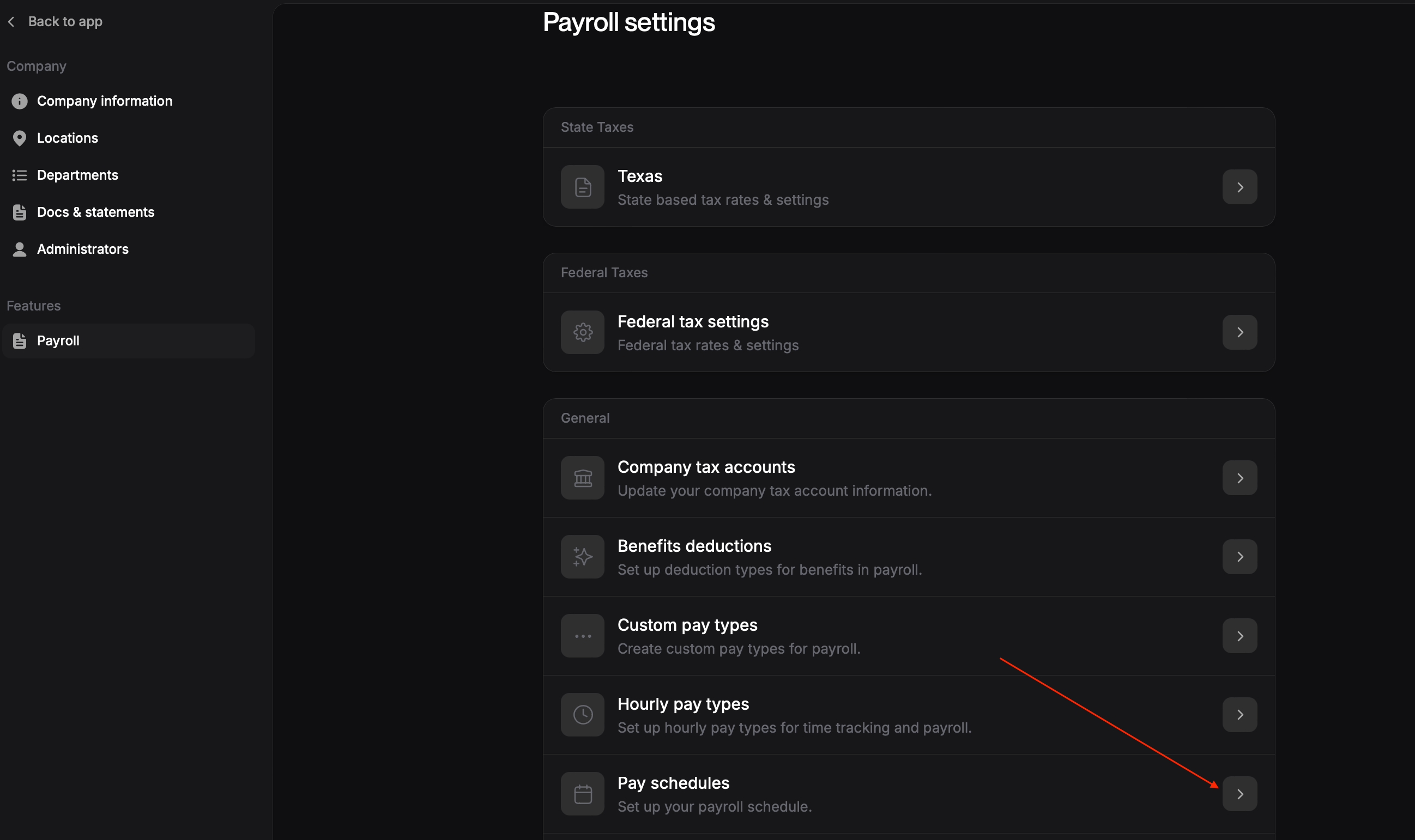Go to Locations in sidebar
This screenshot has width=1415, height=840.
click(x=68, y=138)
